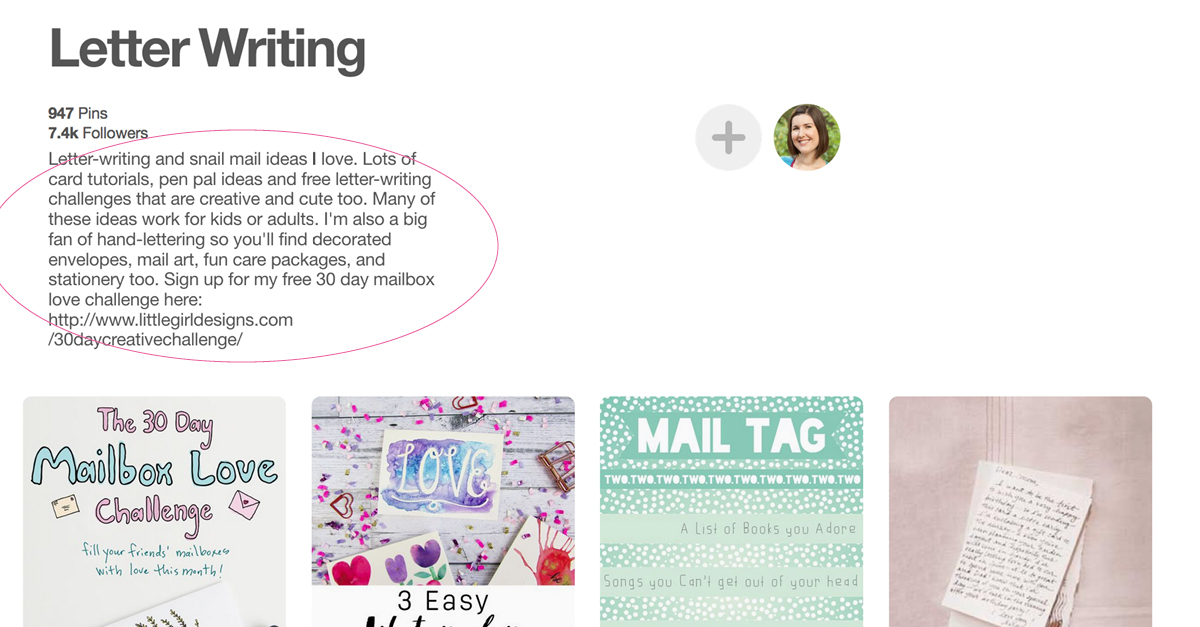
Task: Click "A List of Books you Adore" row
Action: point(731,529)
